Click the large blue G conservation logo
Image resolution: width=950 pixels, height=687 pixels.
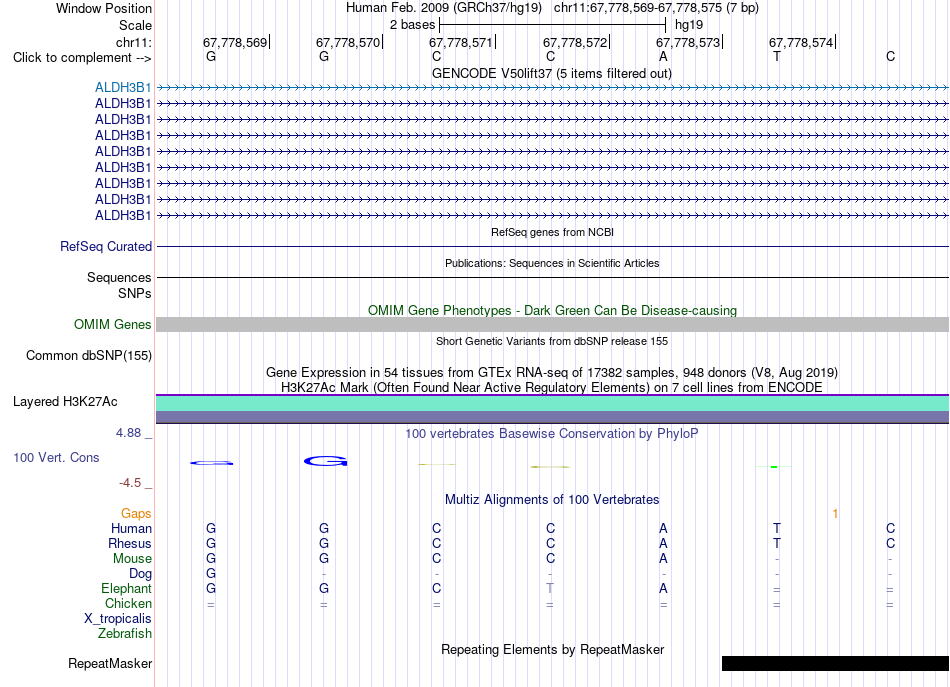click(x=325, y=462)
